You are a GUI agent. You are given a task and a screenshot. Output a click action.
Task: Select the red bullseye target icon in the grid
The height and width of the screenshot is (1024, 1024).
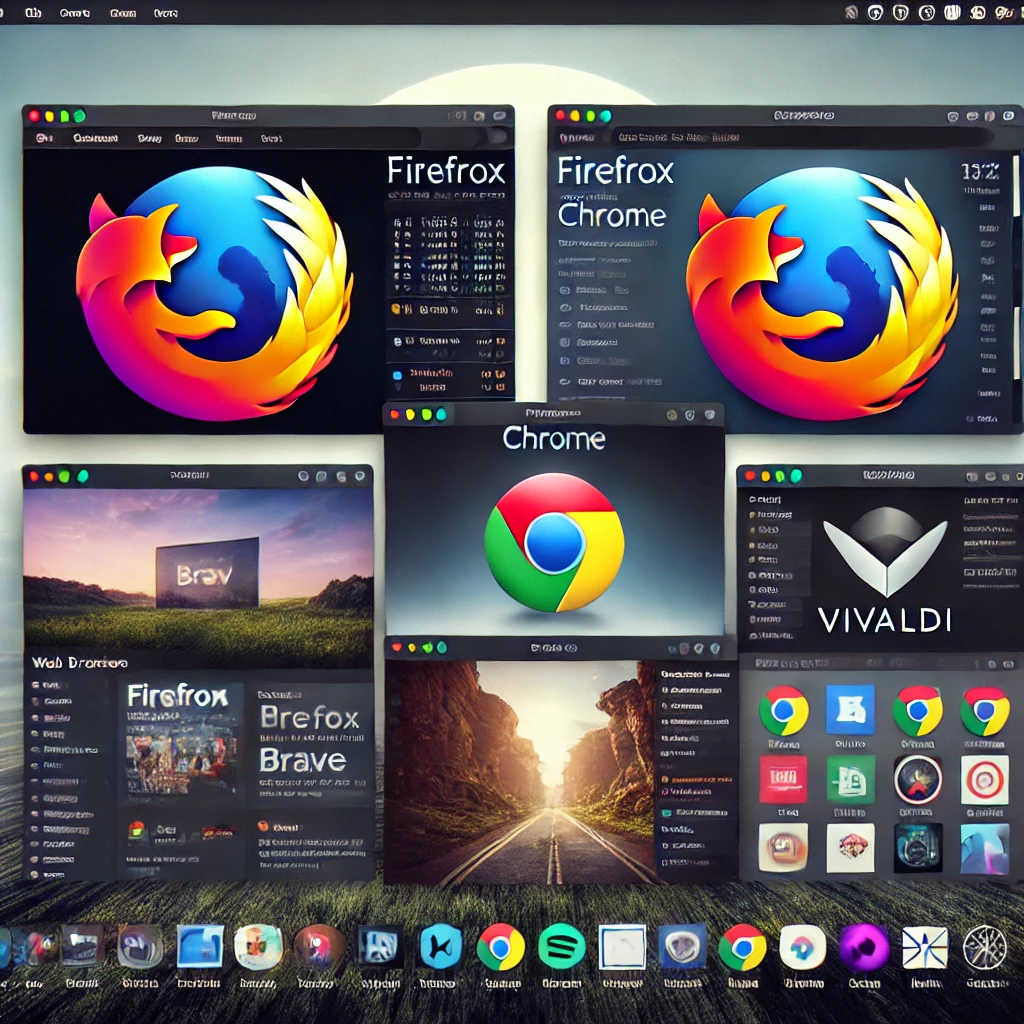pyautogui.click(x=985, y=779)
